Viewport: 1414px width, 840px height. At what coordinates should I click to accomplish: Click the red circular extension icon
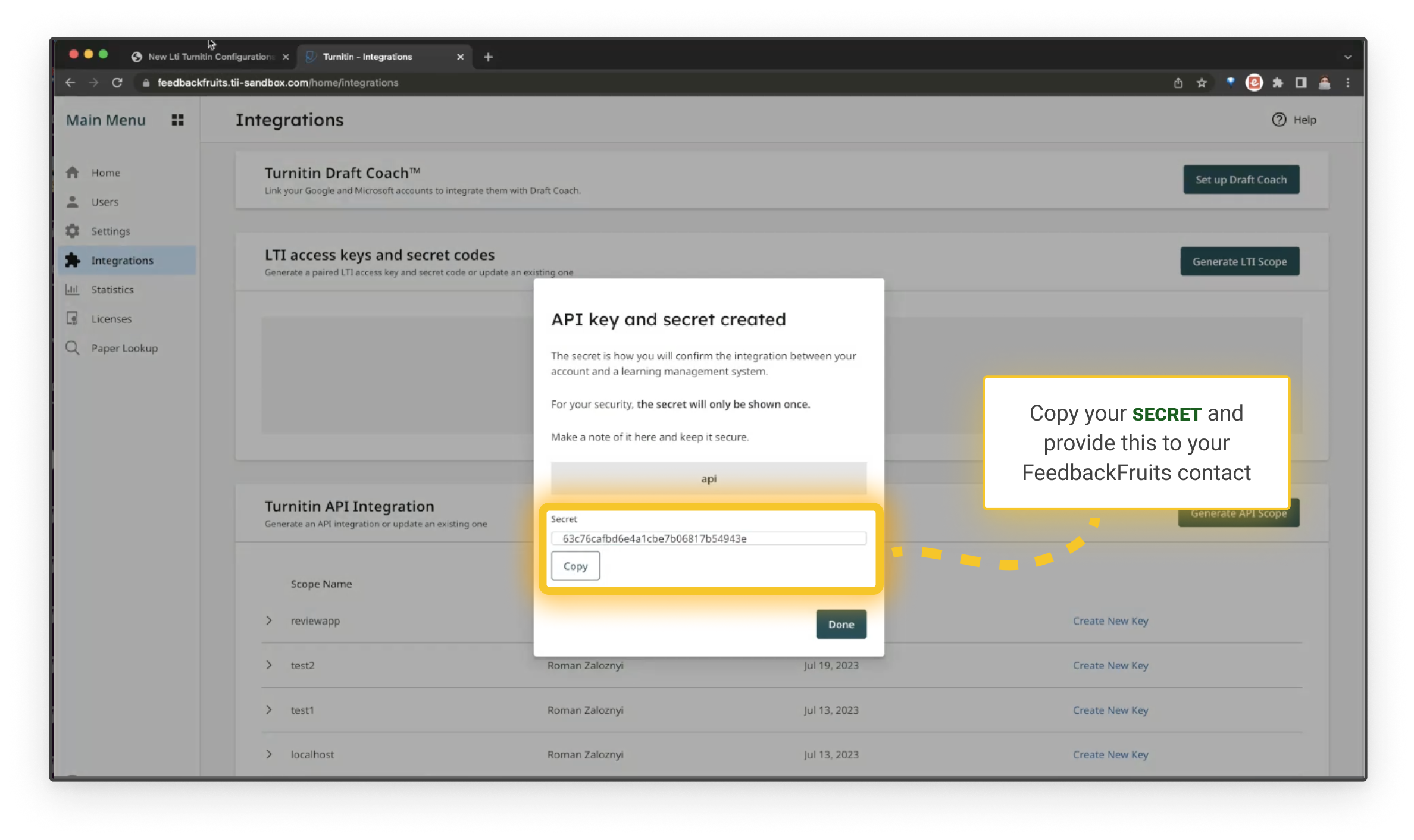click(1254, 83)
